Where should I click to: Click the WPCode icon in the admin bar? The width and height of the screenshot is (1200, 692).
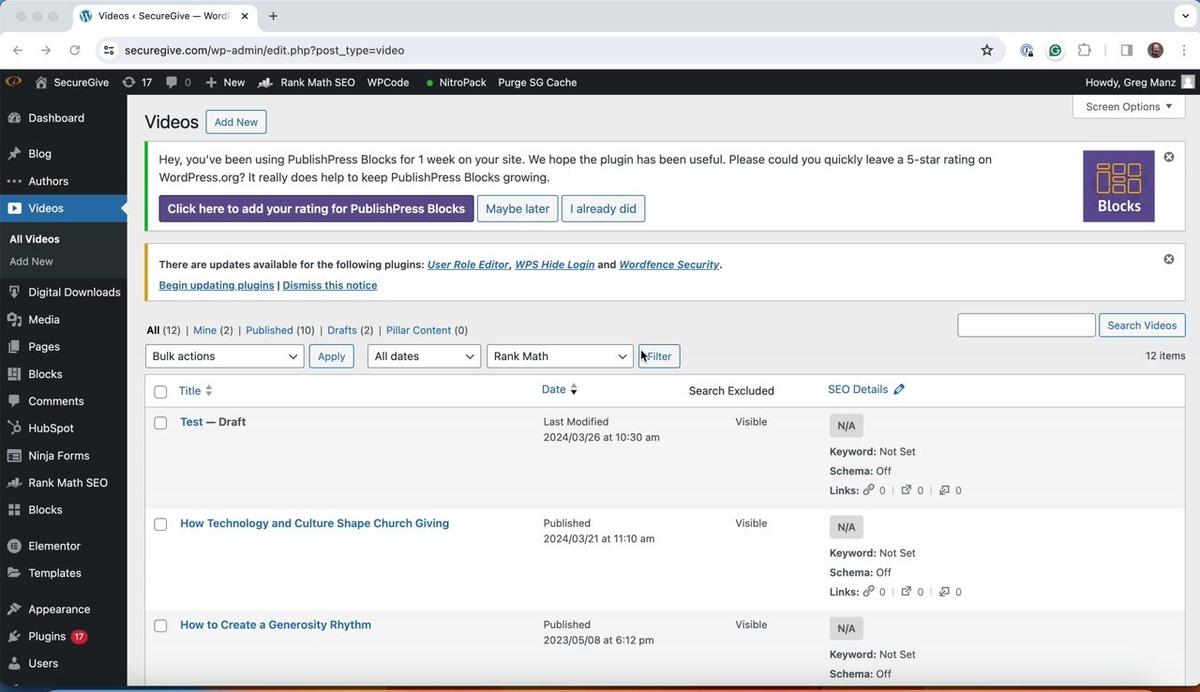coord(387,82)
